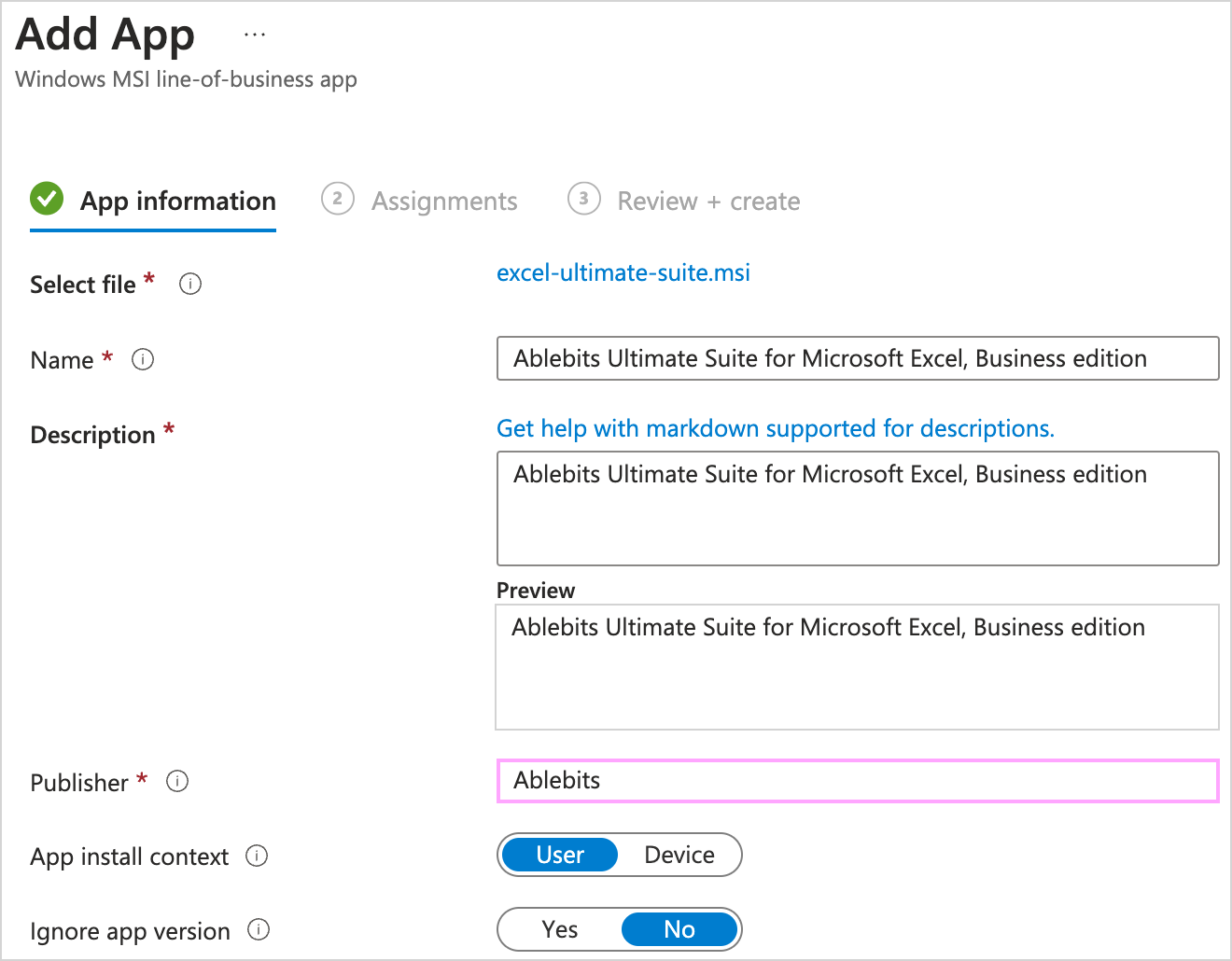The height and width of the screenshot is (961, 1232).
Task: Open markdown help link for descriptions
Action: (776, 428)
